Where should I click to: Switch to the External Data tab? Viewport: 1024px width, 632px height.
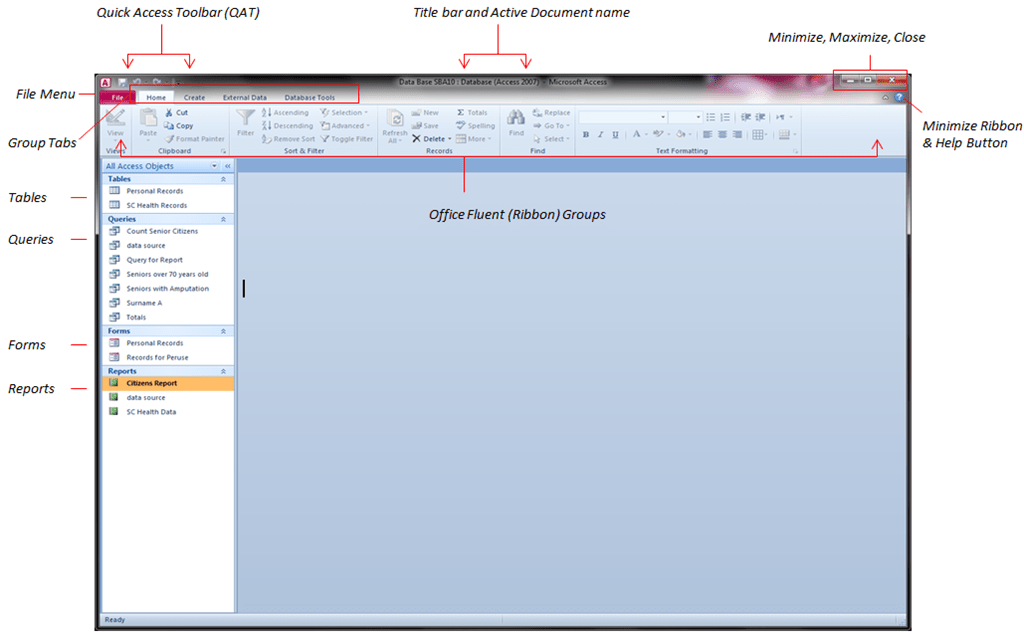(x=245, y=97)
